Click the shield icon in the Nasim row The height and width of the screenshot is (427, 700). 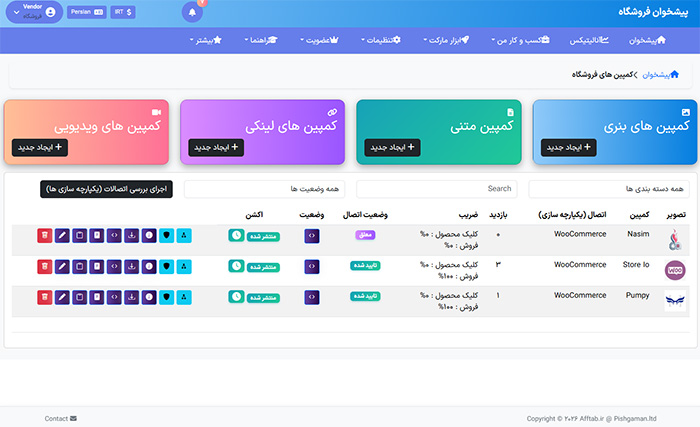(166, 236)
